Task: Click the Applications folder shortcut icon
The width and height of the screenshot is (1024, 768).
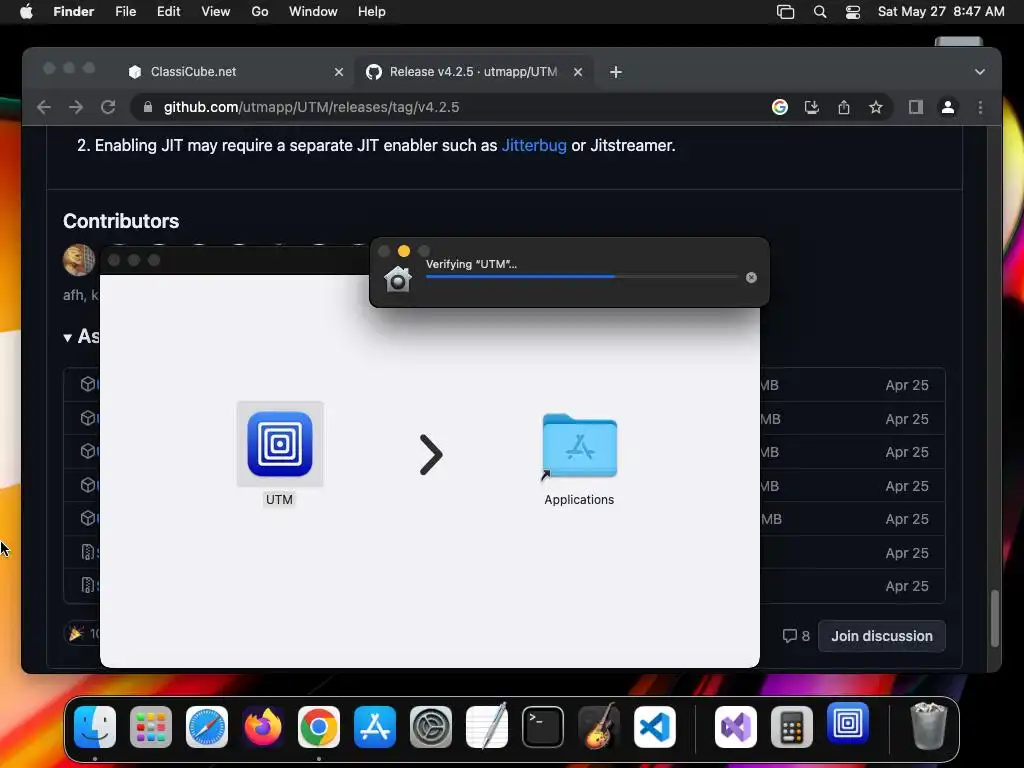Action: pos(579,446)
